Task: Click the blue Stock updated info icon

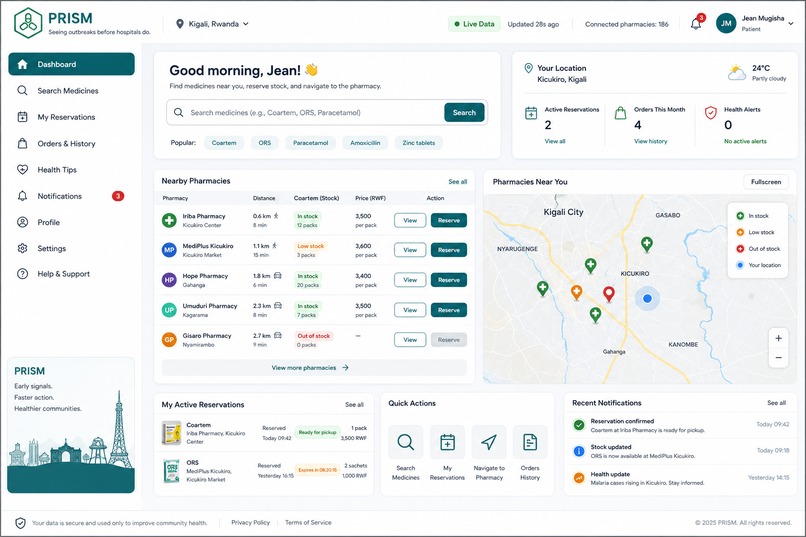Action: coord(579,451)
